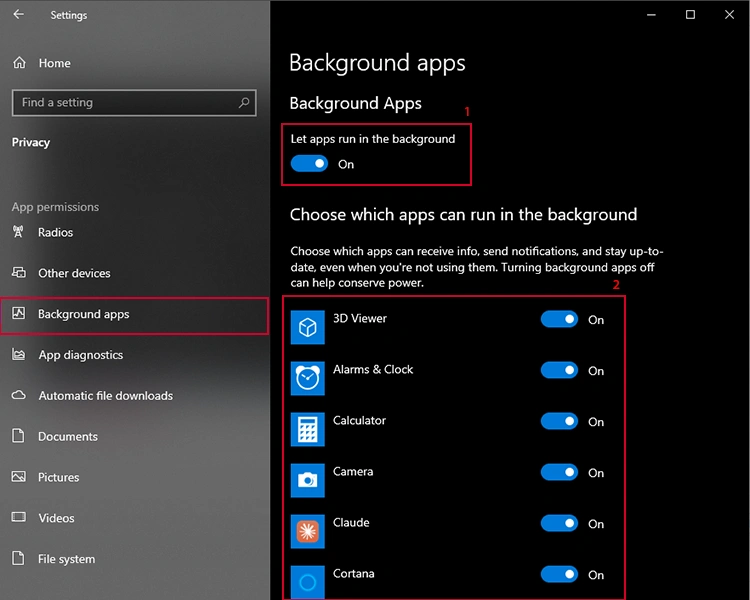Click the Cortana circle icon
750x600 pixels.
point(308,582)
